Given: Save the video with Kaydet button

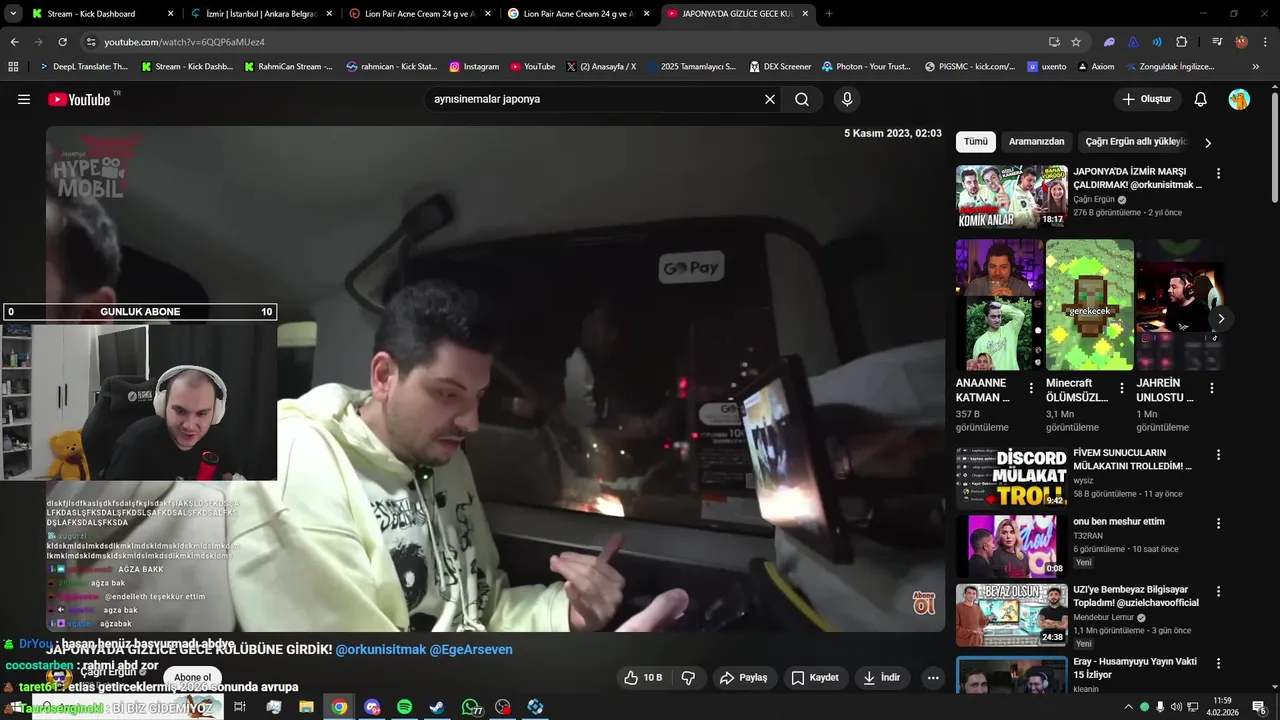Looking at the screenshot, I should pyautogui.click(x=815, y=677).
